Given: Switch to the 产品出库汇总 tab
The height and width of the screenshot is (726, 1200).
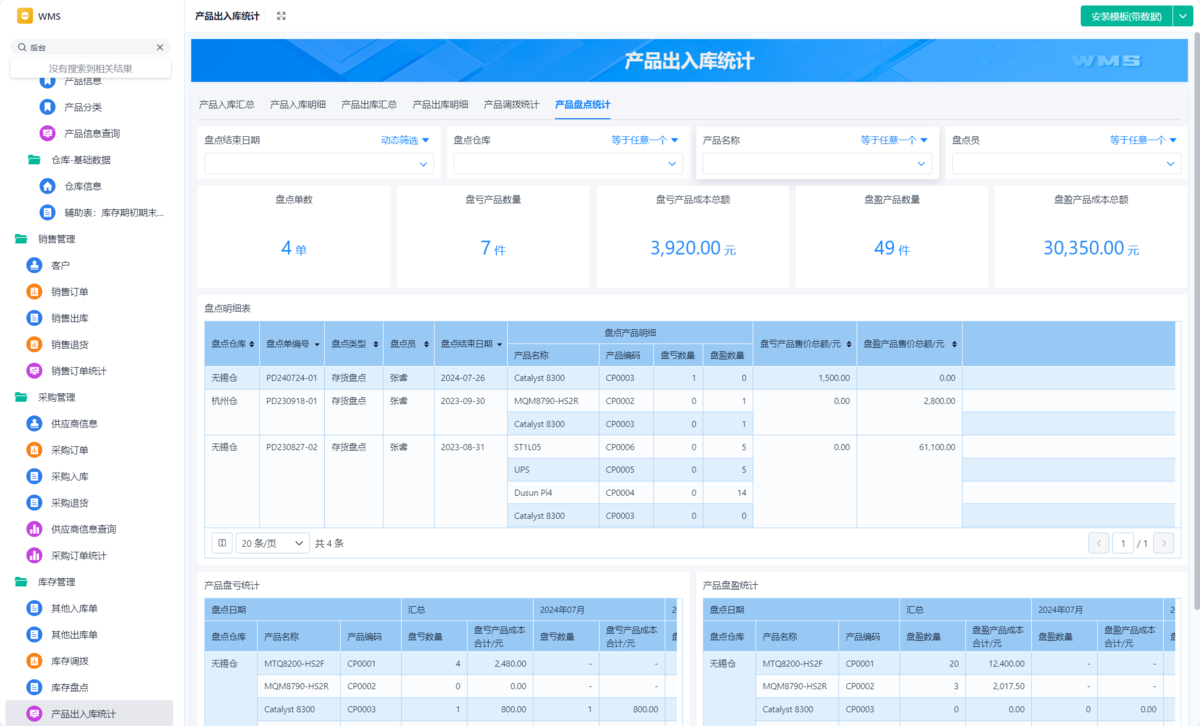Looking at the screenshot, I should pos(369,104).
